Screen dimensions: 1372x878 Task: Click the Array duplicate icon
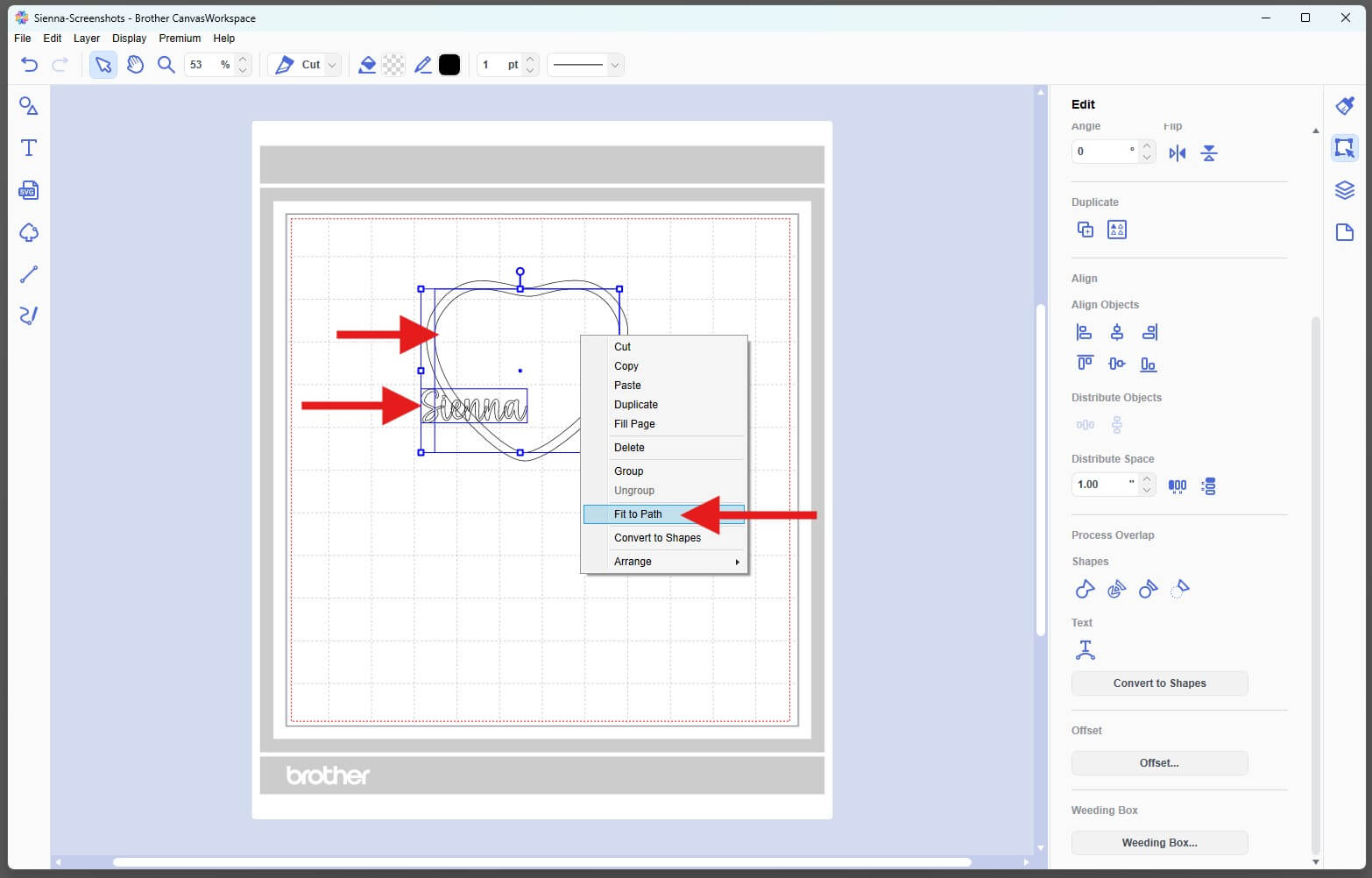(1117, 230)
